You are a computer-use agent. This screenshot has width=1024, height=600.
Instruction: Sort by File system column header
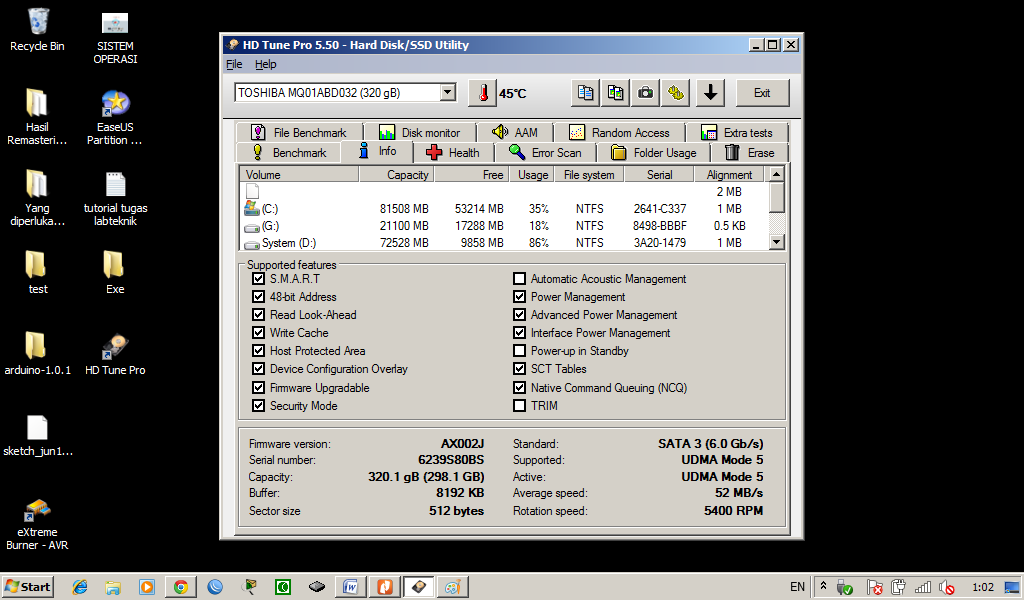point(589,174)
